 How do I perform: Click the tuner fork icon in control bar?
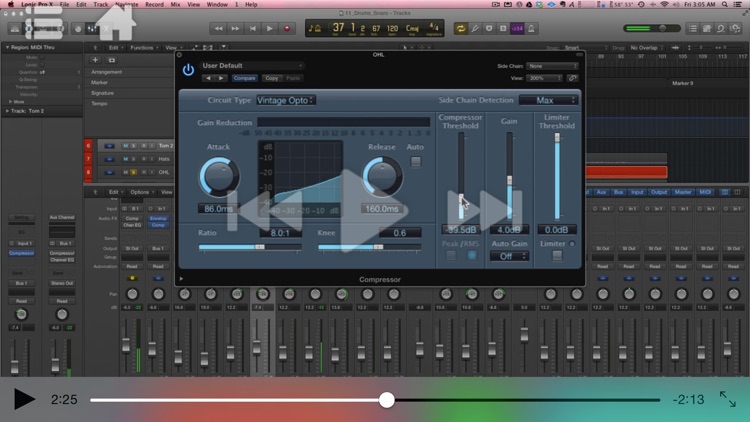tap(475, 29)
